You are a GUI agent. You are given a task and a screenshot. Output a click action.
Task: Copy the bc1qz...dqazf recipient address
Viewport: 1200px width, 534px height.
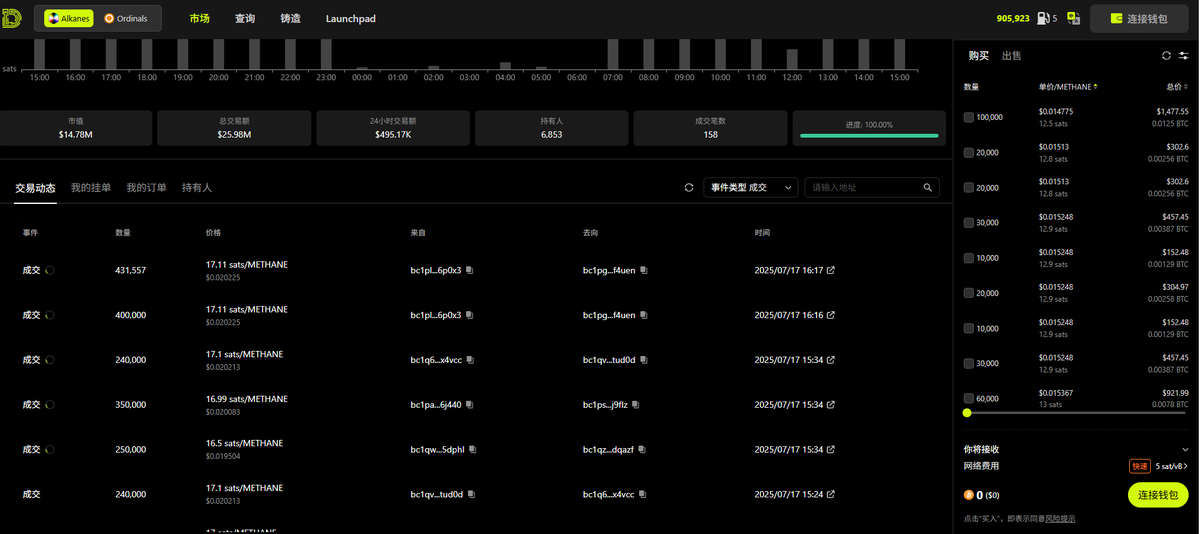[643, 450]
